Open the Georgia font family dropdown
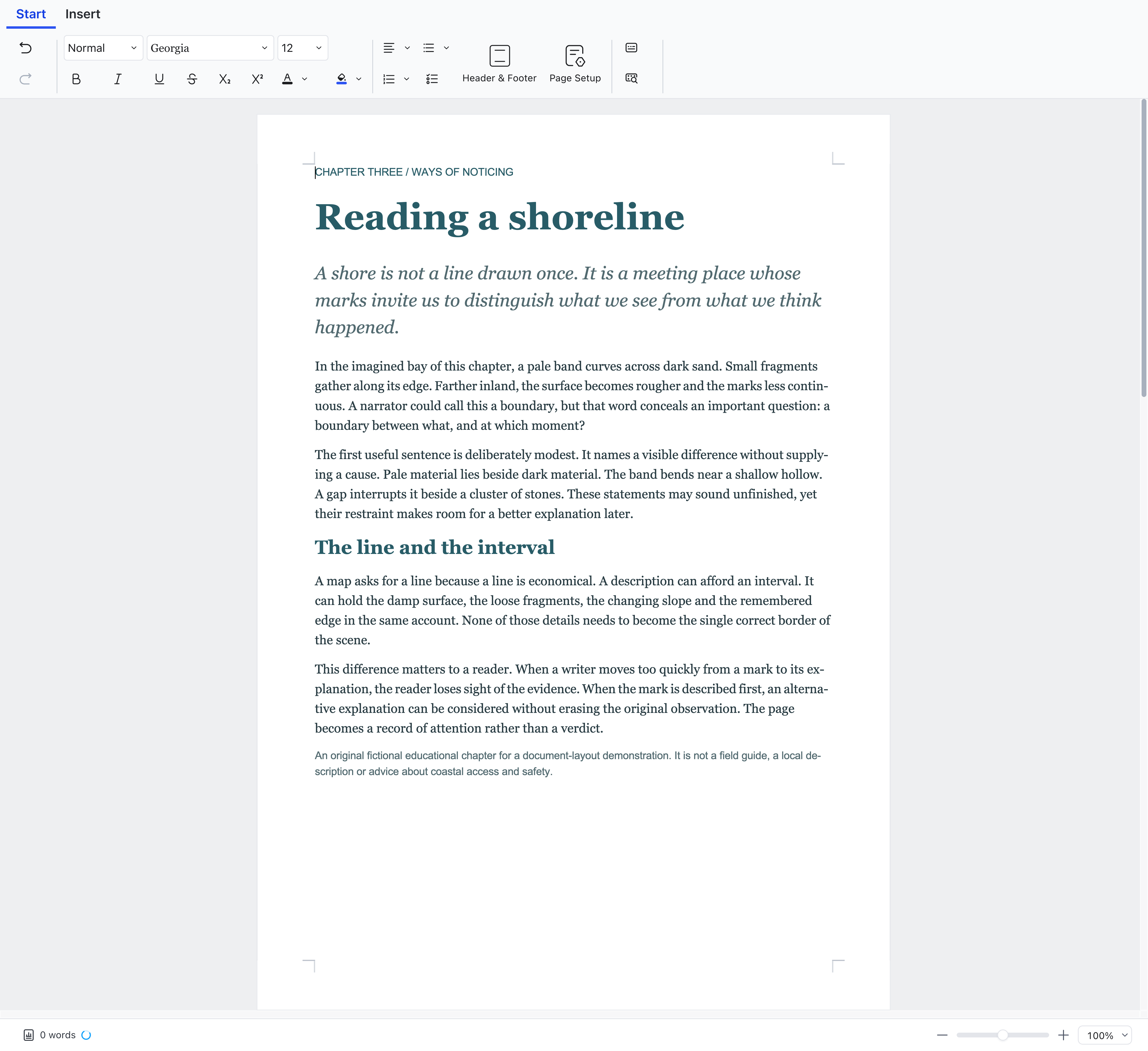The image size is (1148, 1051). tap(210, 48)
